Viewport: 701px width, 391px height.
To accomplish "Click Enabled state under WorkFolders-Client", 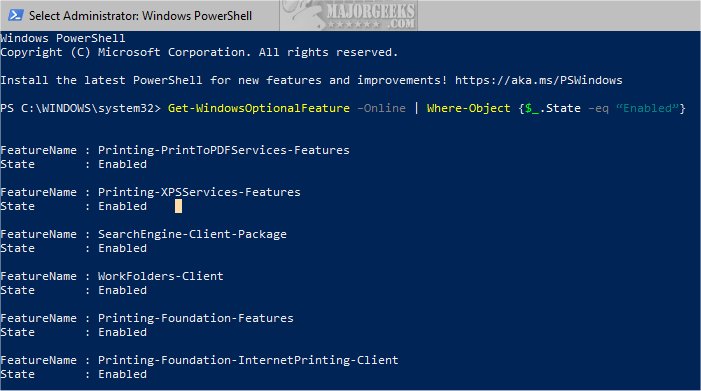I will [122, 290].
